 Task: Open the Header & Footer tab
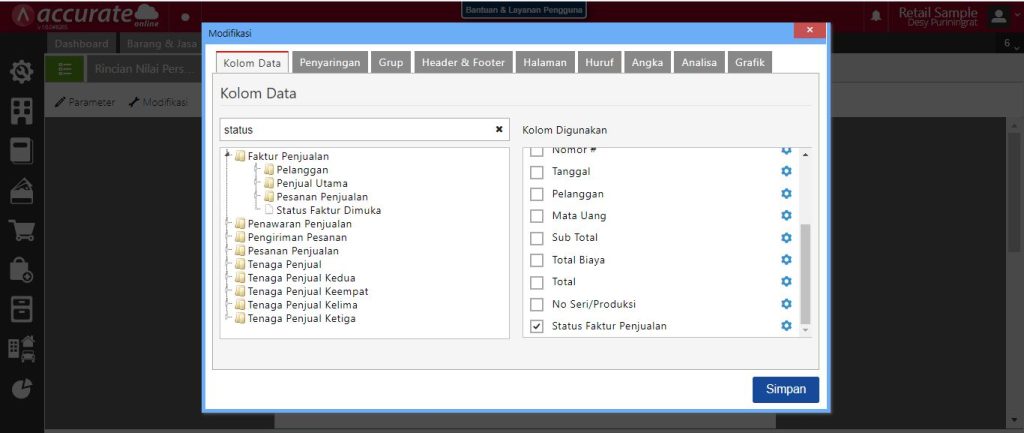coord(463,62)
